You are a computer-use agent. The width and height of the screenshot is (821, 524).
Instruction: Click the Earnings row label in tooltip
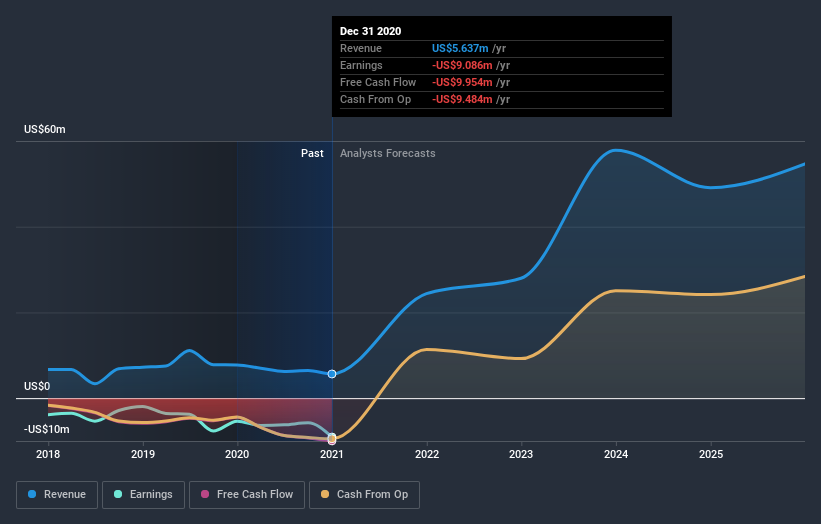pyautogui.click(x=361, y=65)
